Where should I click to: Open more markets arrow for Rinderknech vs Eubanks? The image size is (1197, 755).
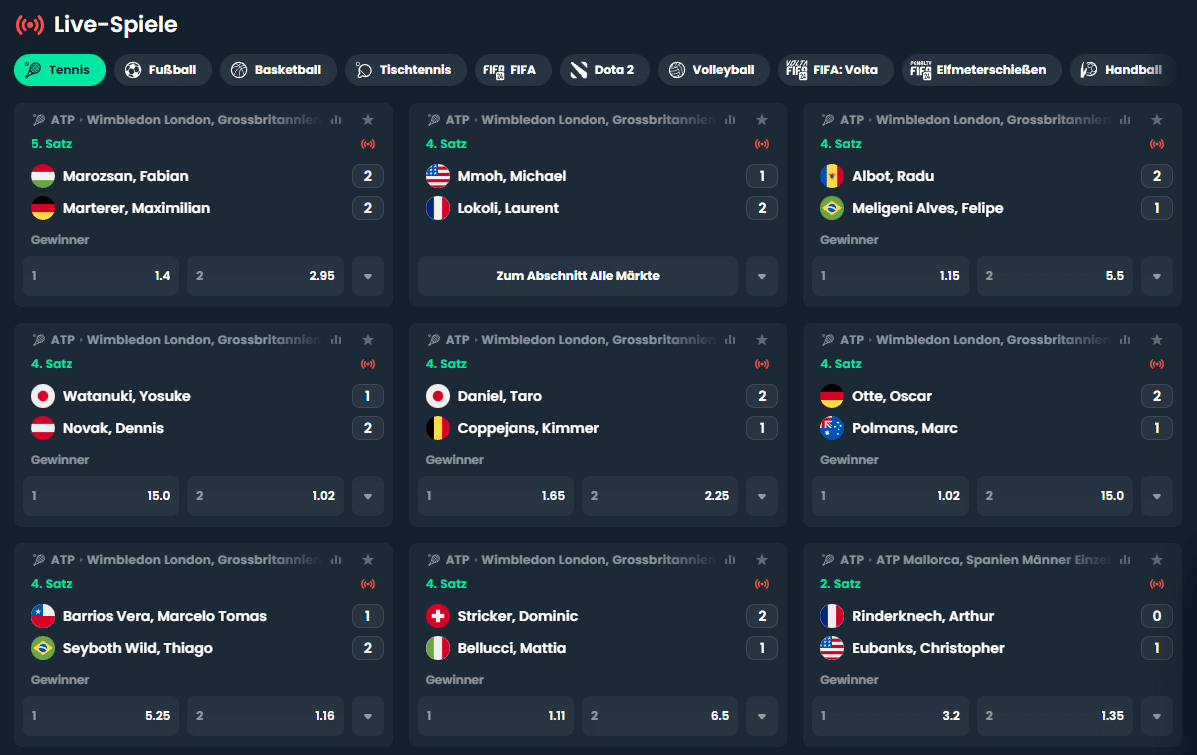pyautogui.click(x=1157, y=716)
